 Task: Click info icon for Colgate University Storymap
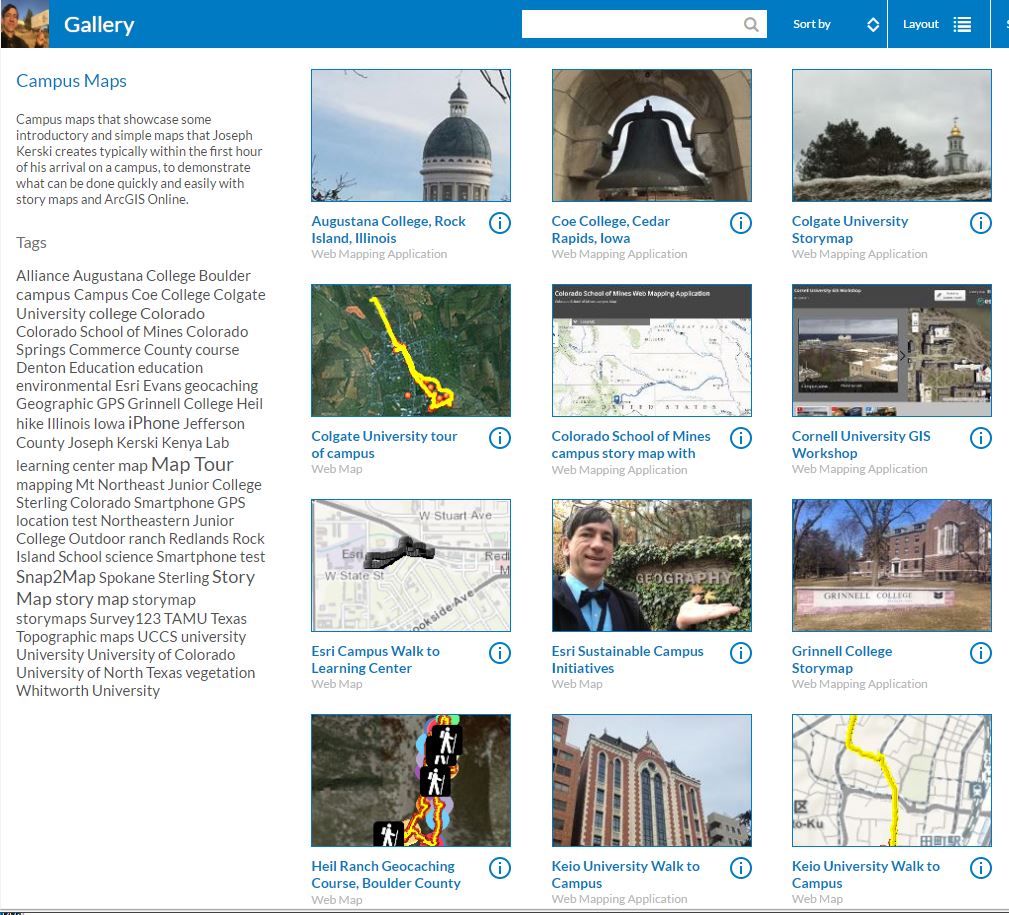981,223
